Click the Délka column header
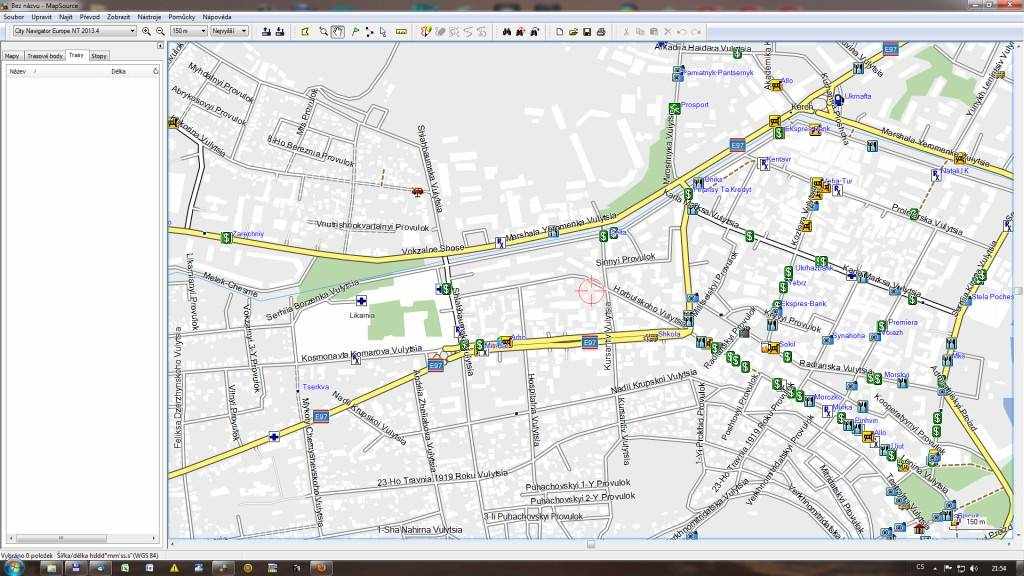 tap(118, 72)
